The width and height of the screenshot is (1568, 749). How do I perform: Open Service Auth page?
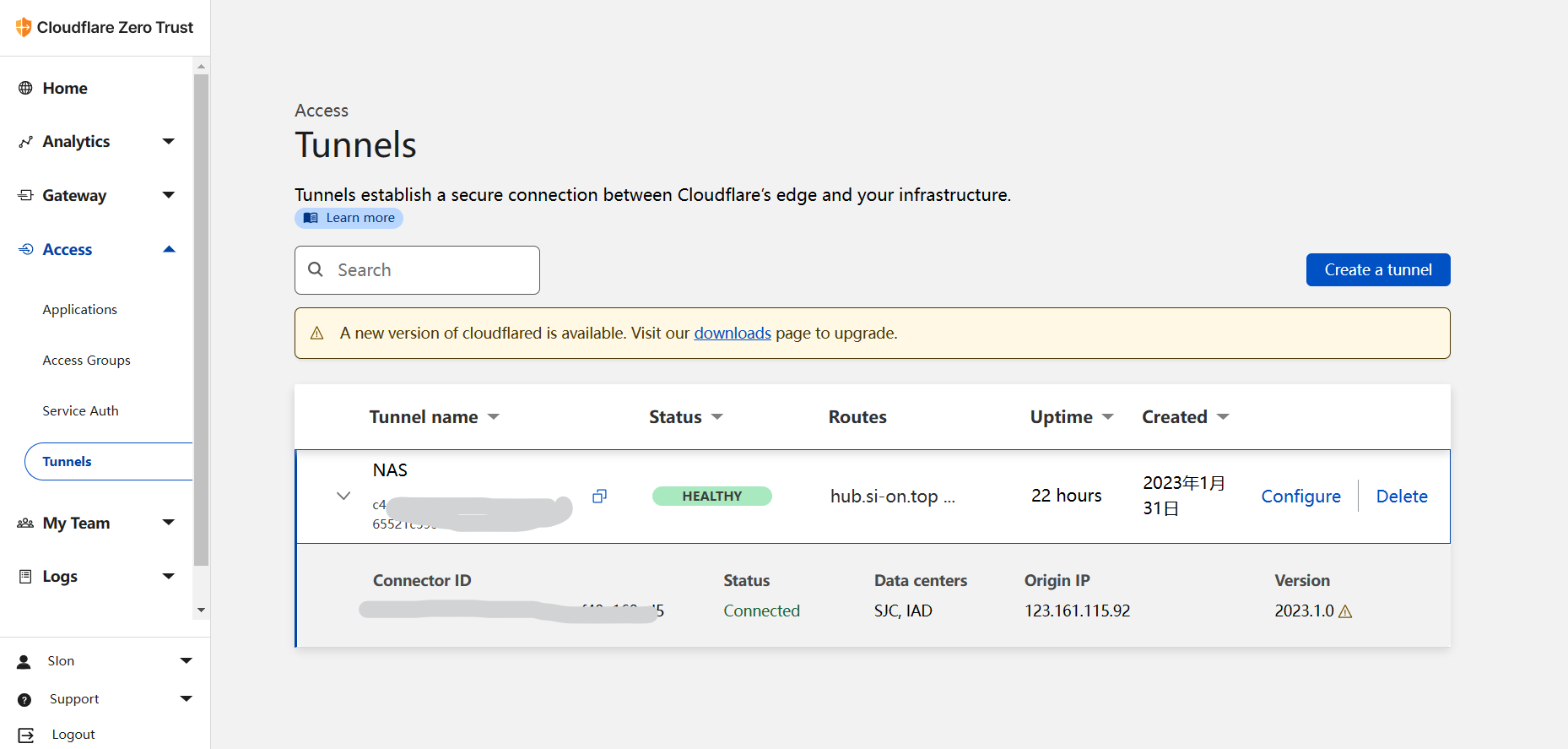[81, 411]
